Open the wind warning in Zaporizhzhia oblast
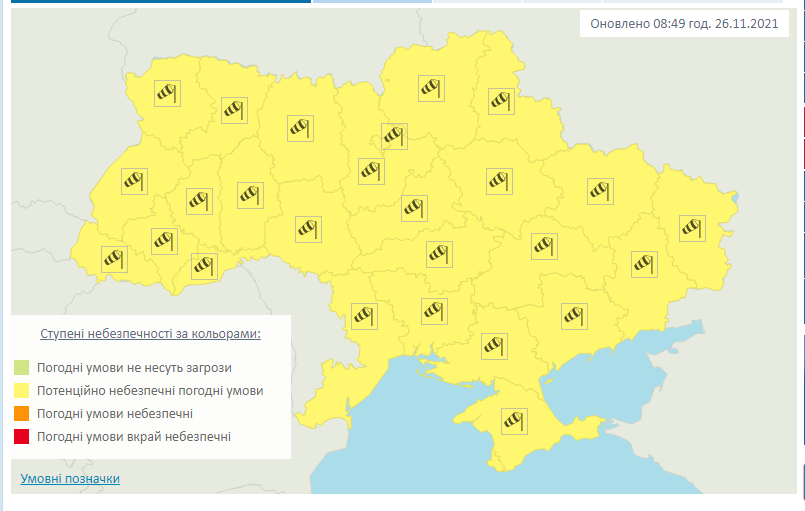This screenshot has width=805, height=511. [x=574, y=316]
